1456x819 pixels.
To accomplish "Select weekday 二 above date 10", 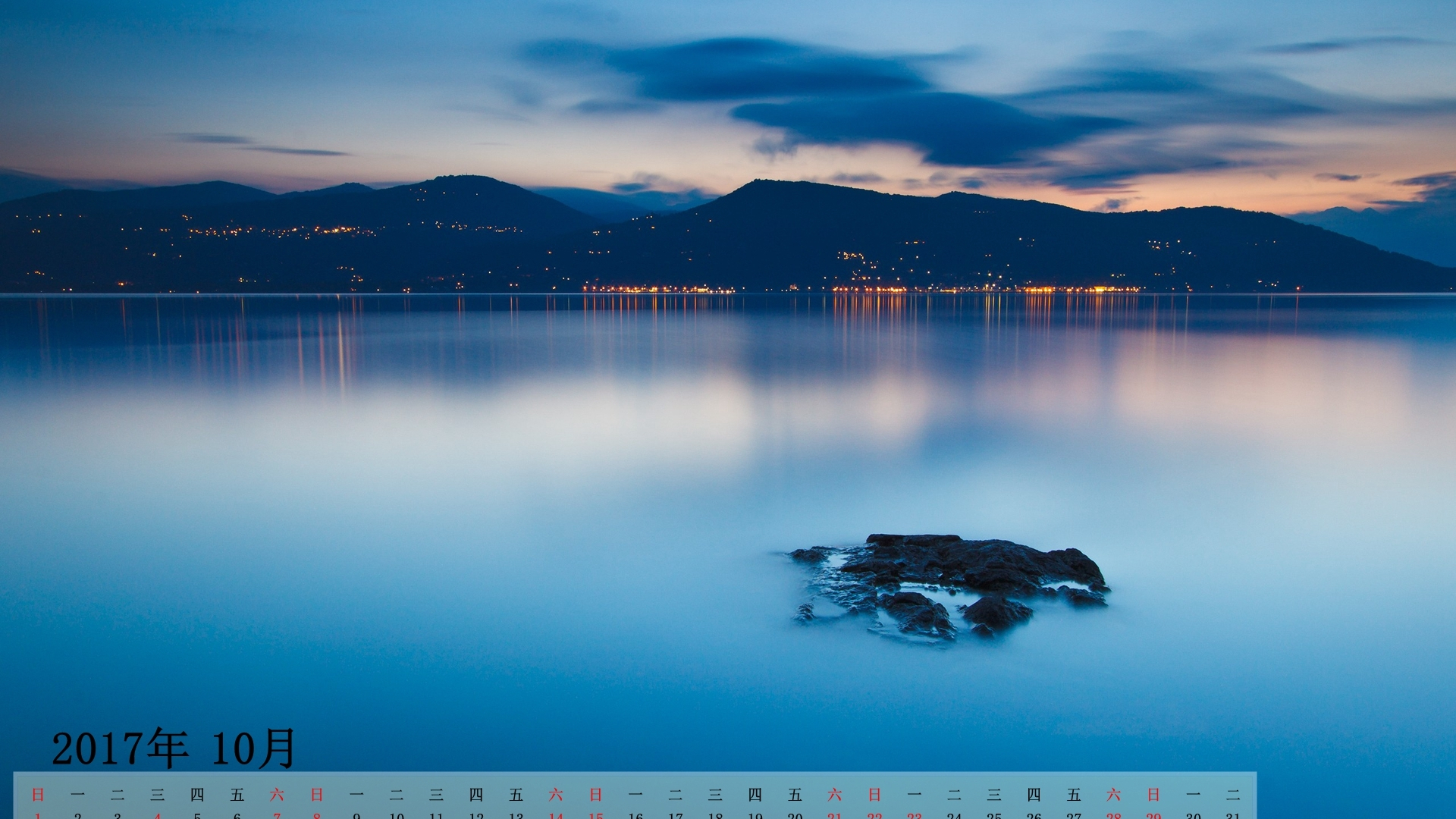I will (397, 794).
